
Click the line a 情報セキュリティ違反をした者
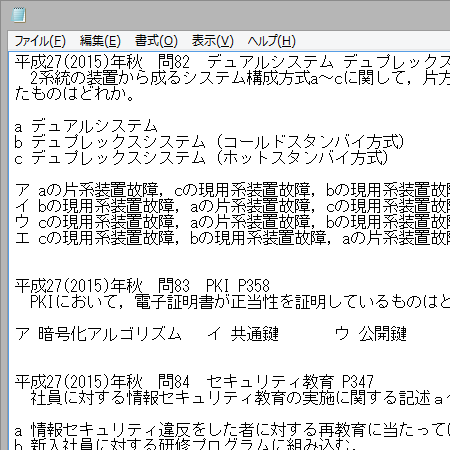coord(232,430)
